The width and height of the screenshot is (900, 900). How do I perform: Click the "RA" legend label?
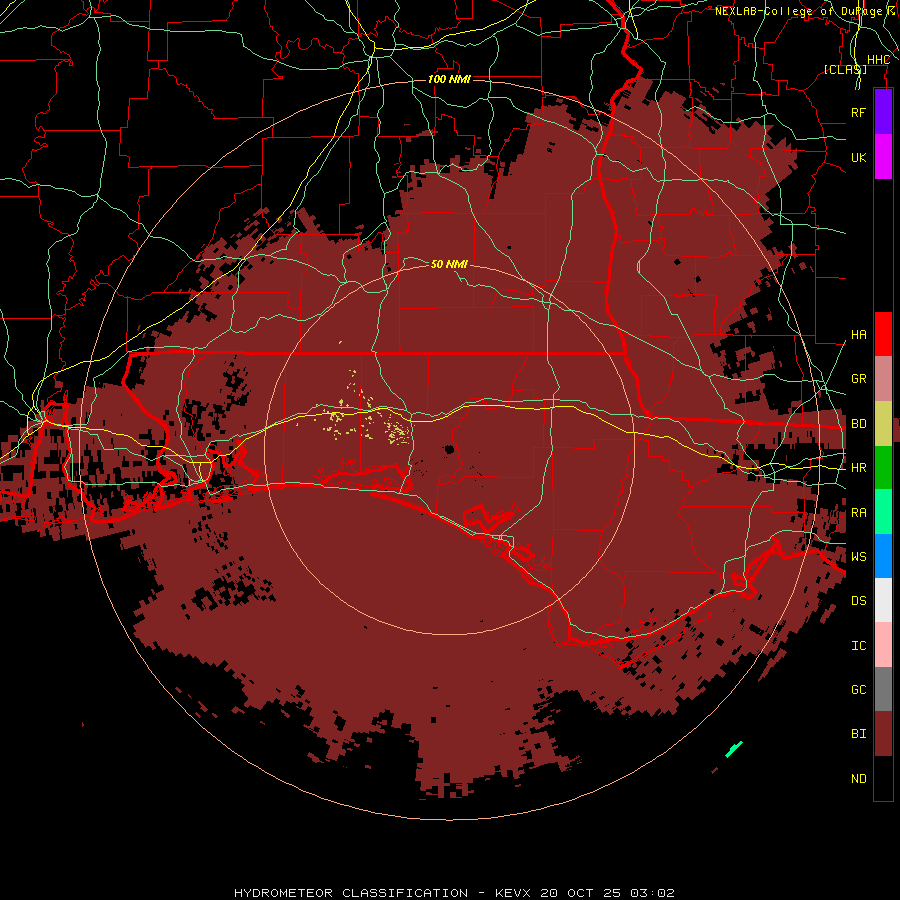coord(859,513)
